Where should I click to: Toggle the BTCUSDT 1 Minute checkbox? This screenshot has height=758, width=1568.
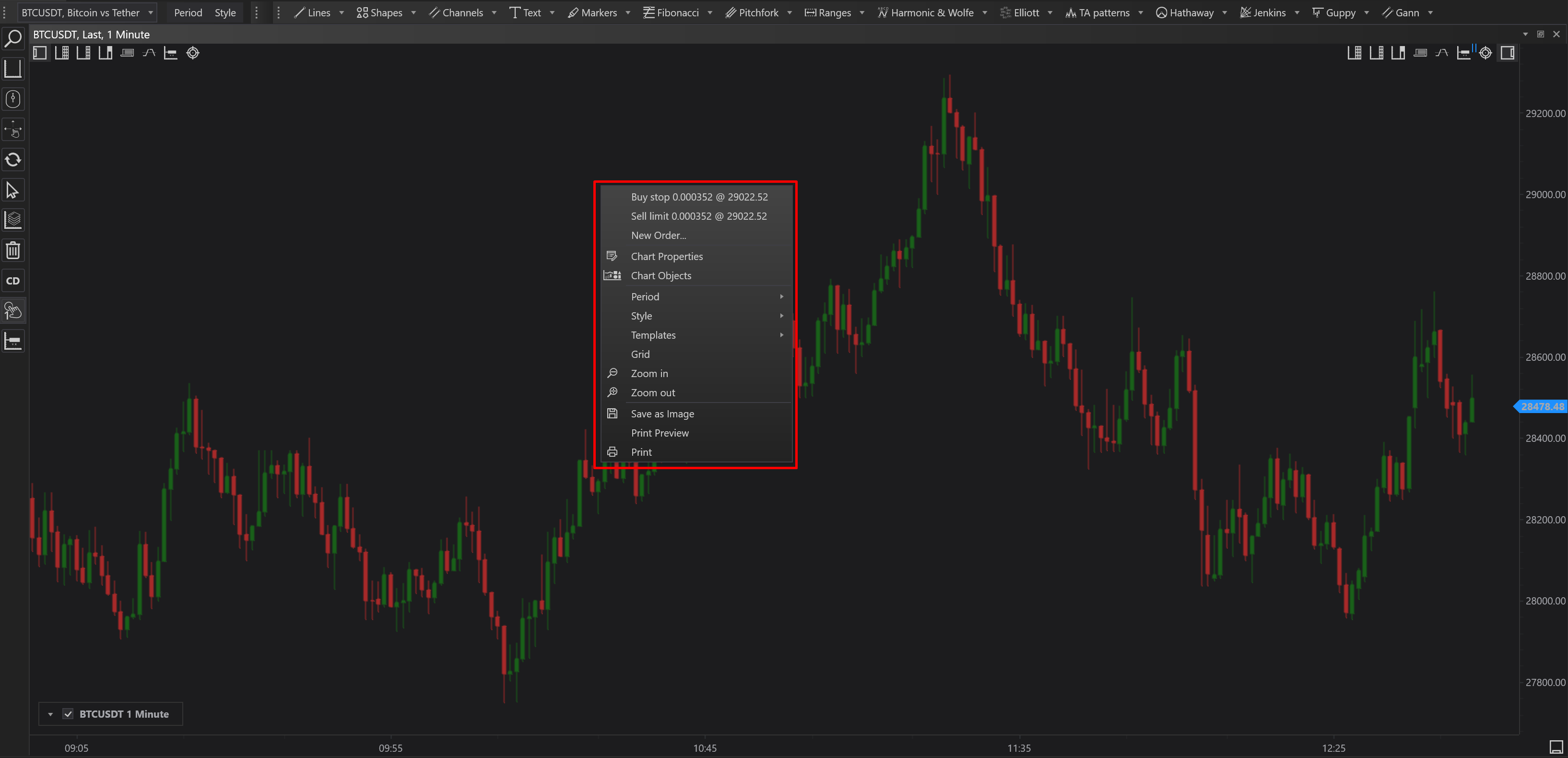[x=68, y=714]
